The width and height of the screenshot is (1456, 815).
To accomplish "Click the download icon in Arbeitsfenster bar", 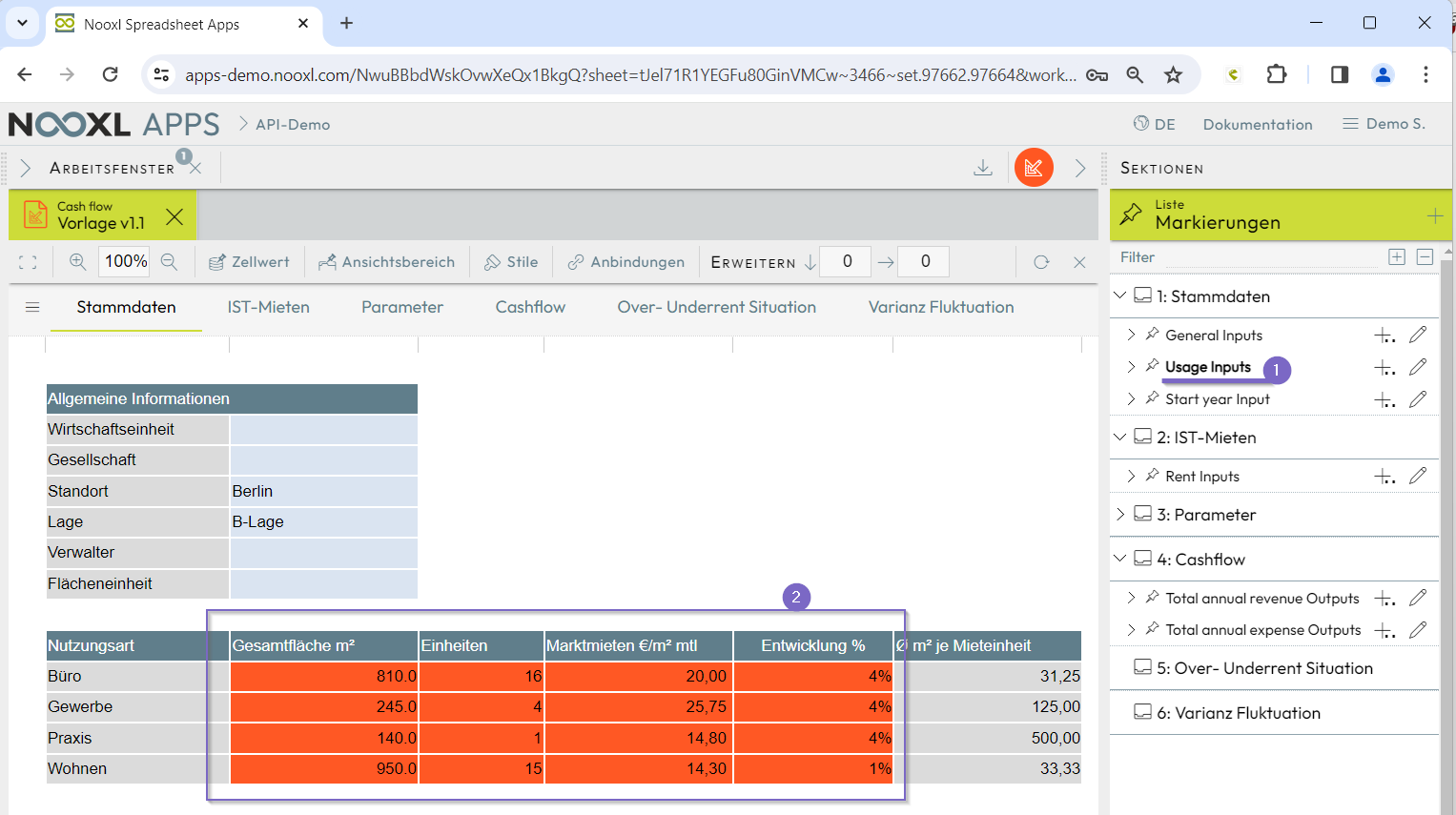I will click(983, 168).
